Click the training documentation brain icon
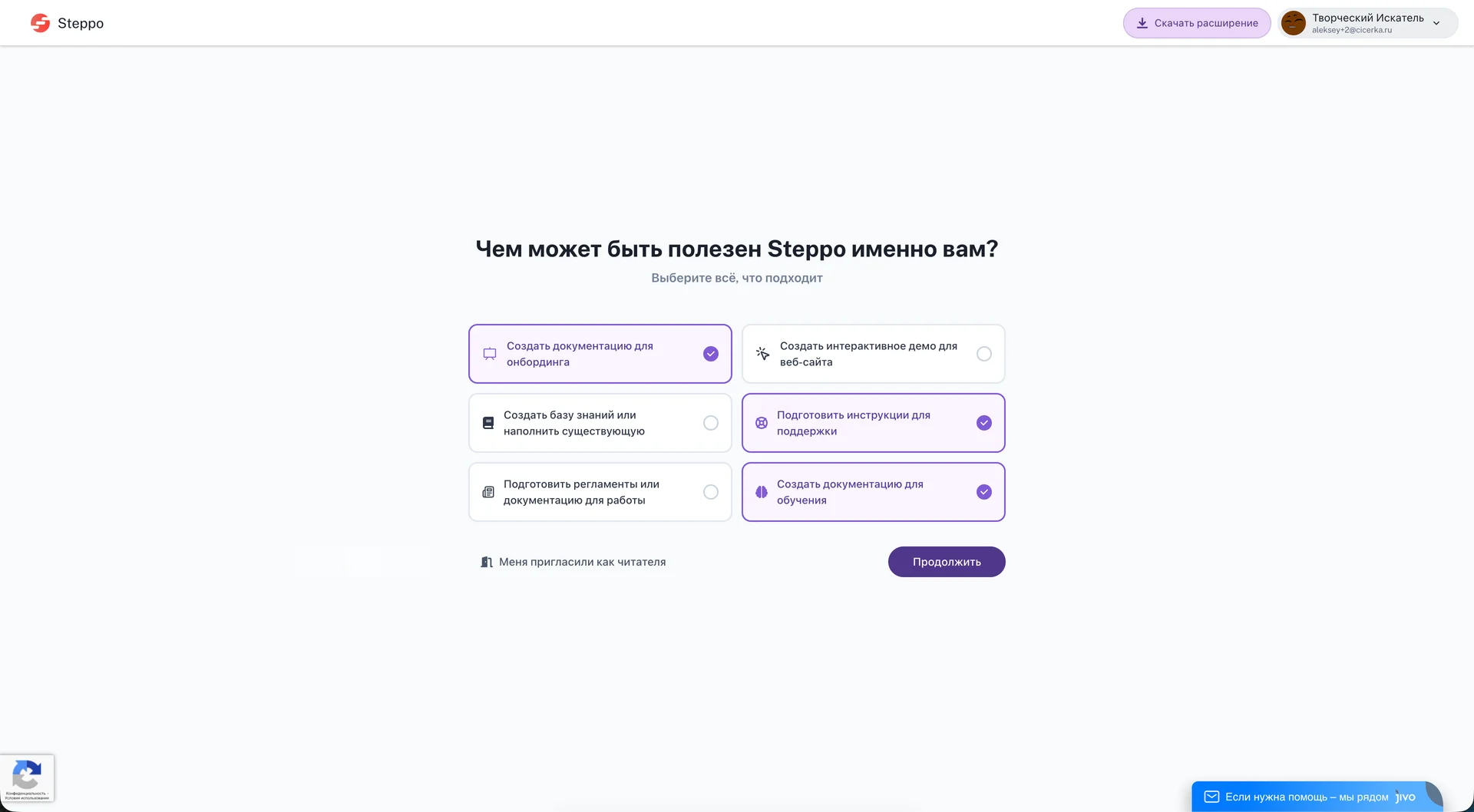The width and height of the screenshot is (1474, 812). pyautogui.click(x=762, y=492)
